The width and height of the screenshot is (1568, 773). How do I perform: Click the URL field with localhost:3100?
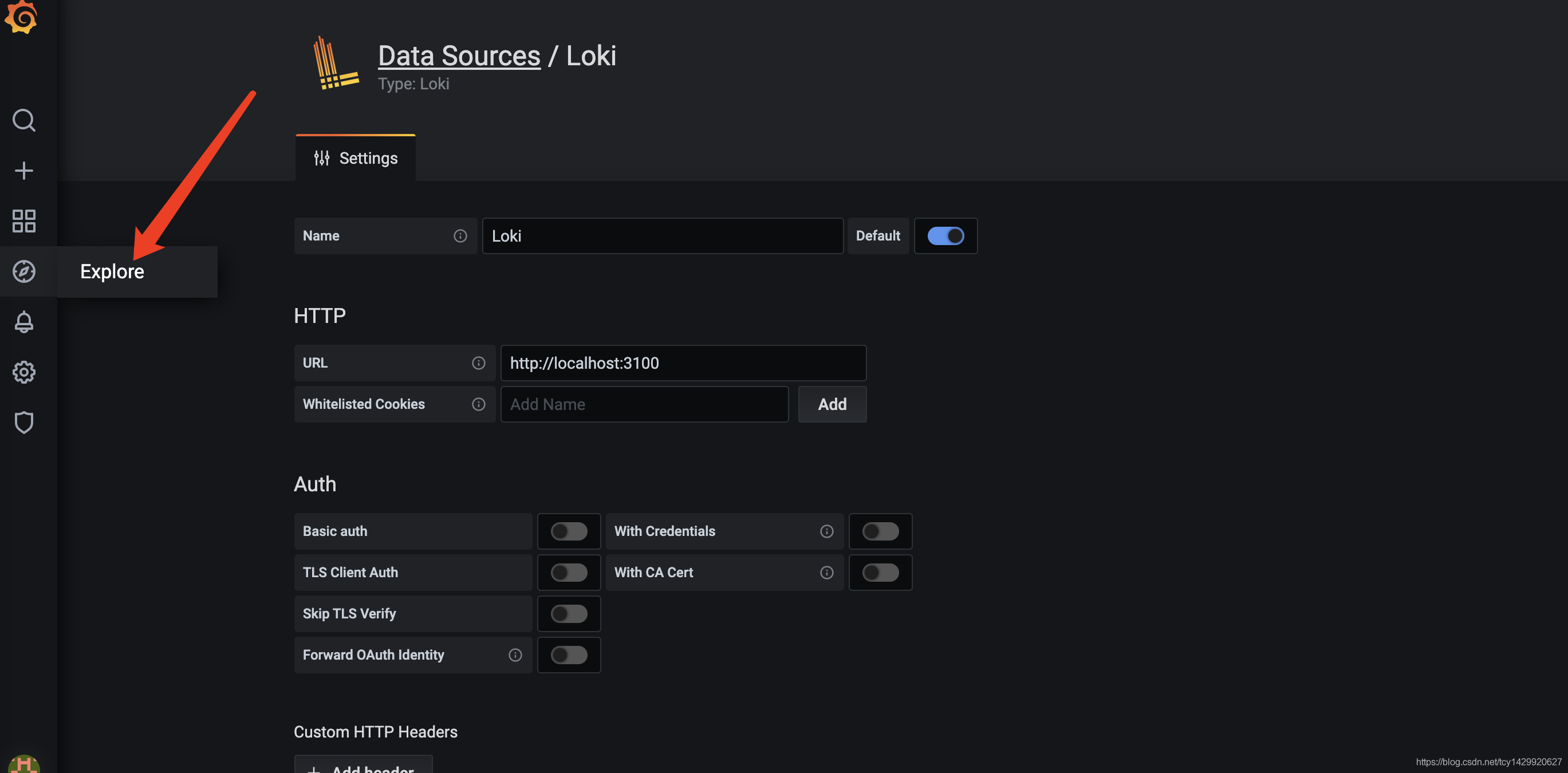tap(682, 363)
